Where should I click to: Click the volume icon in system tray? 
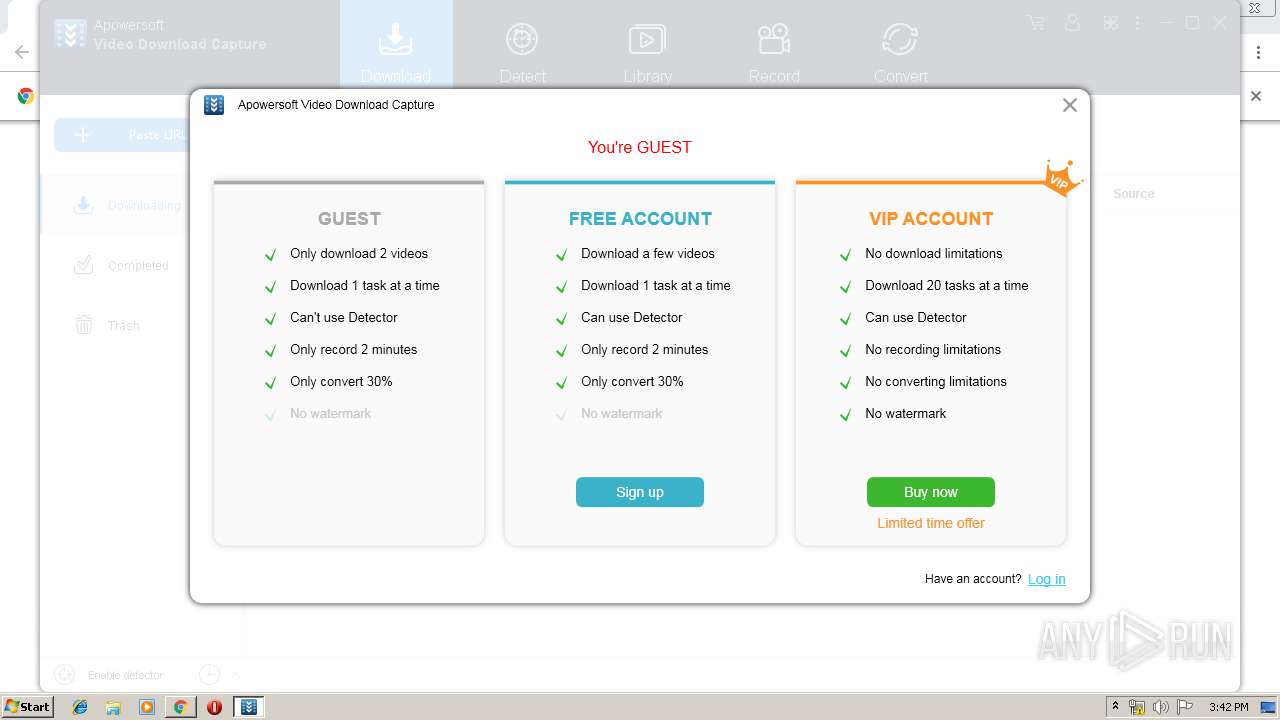coord(1160,707)
